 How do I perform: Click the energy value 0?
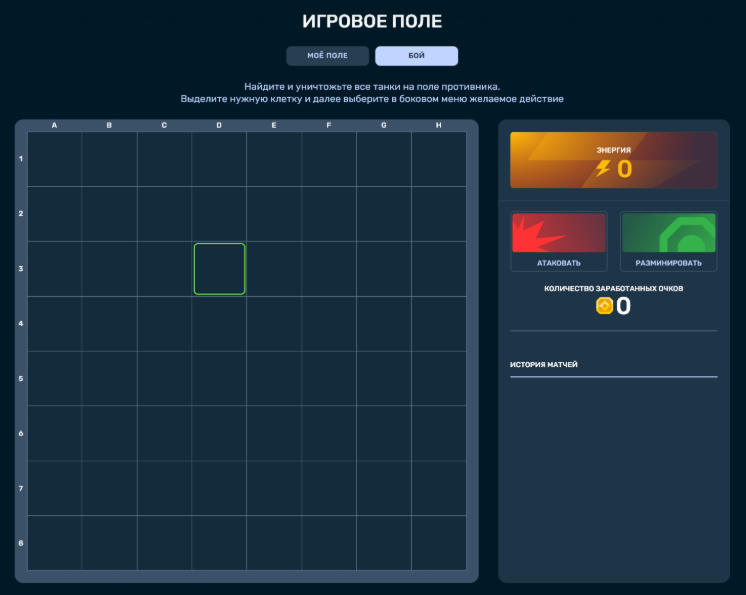pos(625,169)
